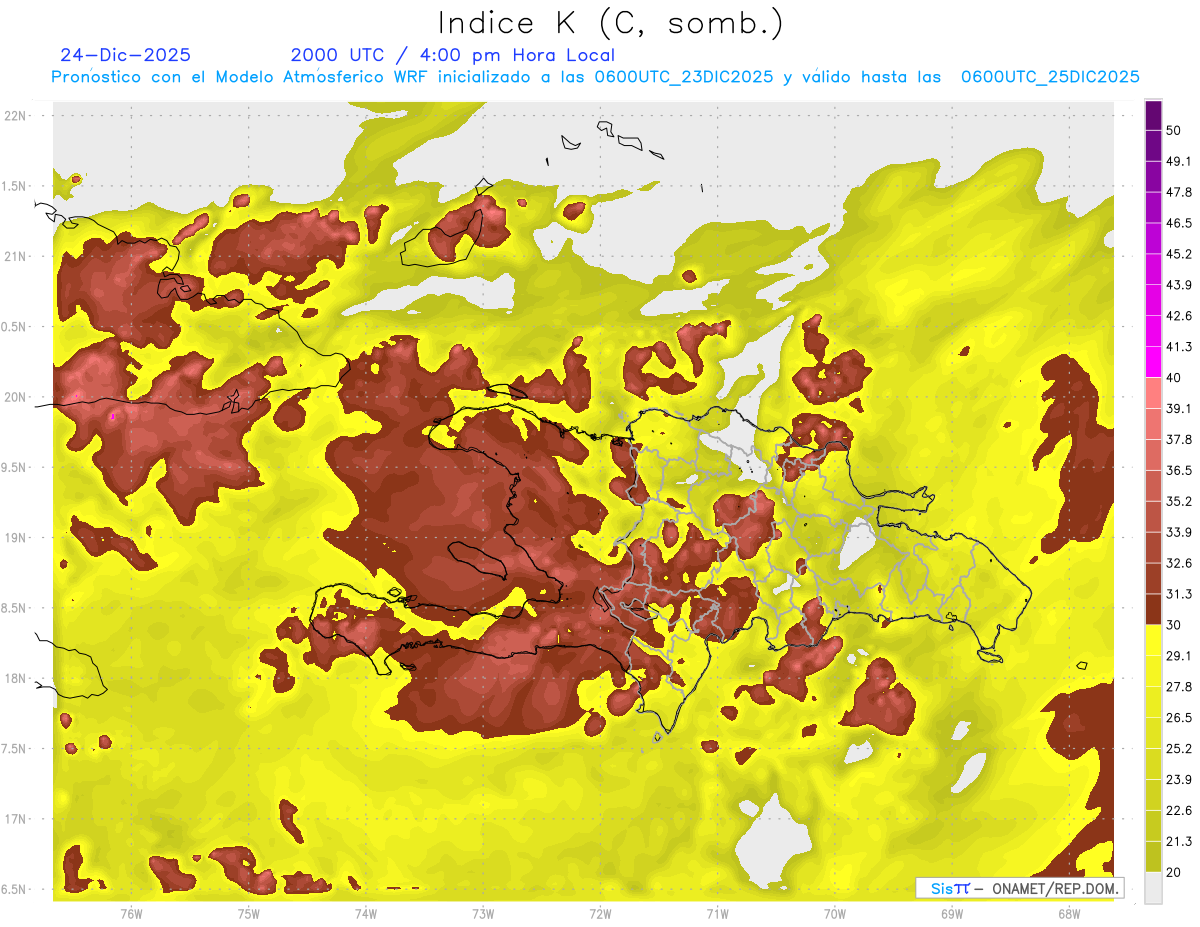Click the colorbar value label 35.2
Screen dimensions: 1200x927
coord(1179,502)
